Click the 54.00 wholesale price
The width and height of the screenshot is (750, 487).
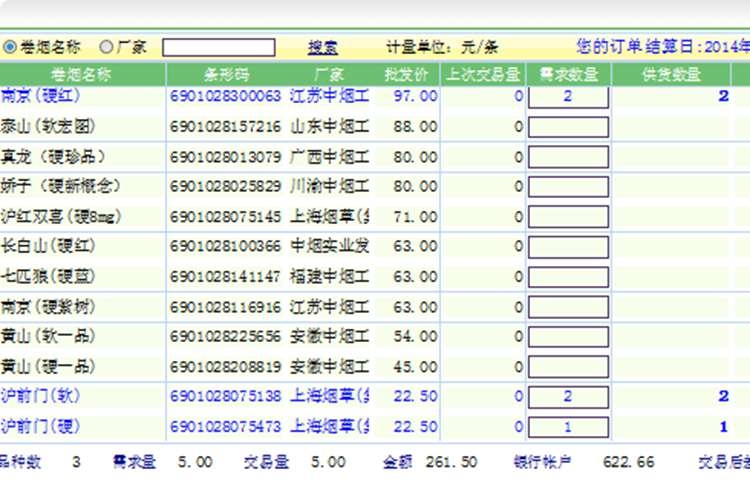coord(415,336)
